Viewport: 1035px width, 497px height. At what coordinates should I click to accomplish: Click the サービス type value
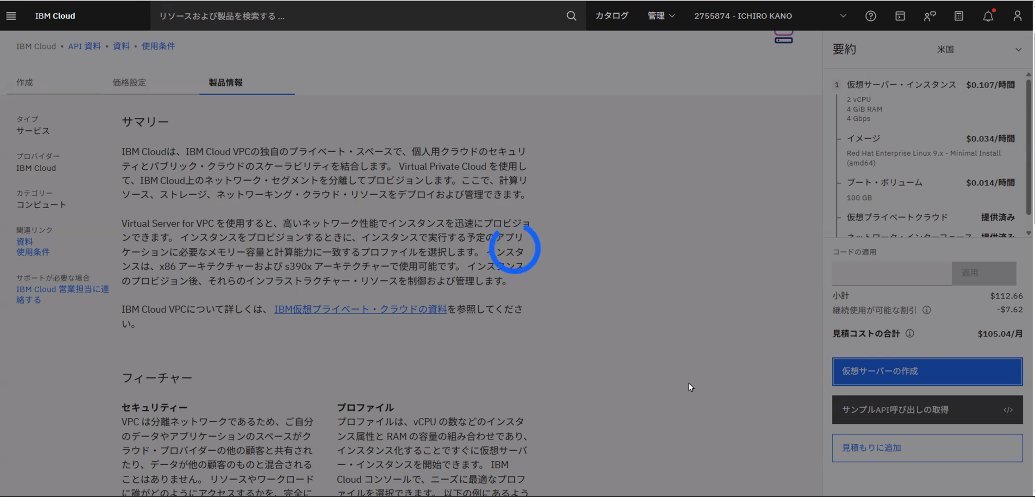(33, 131)
